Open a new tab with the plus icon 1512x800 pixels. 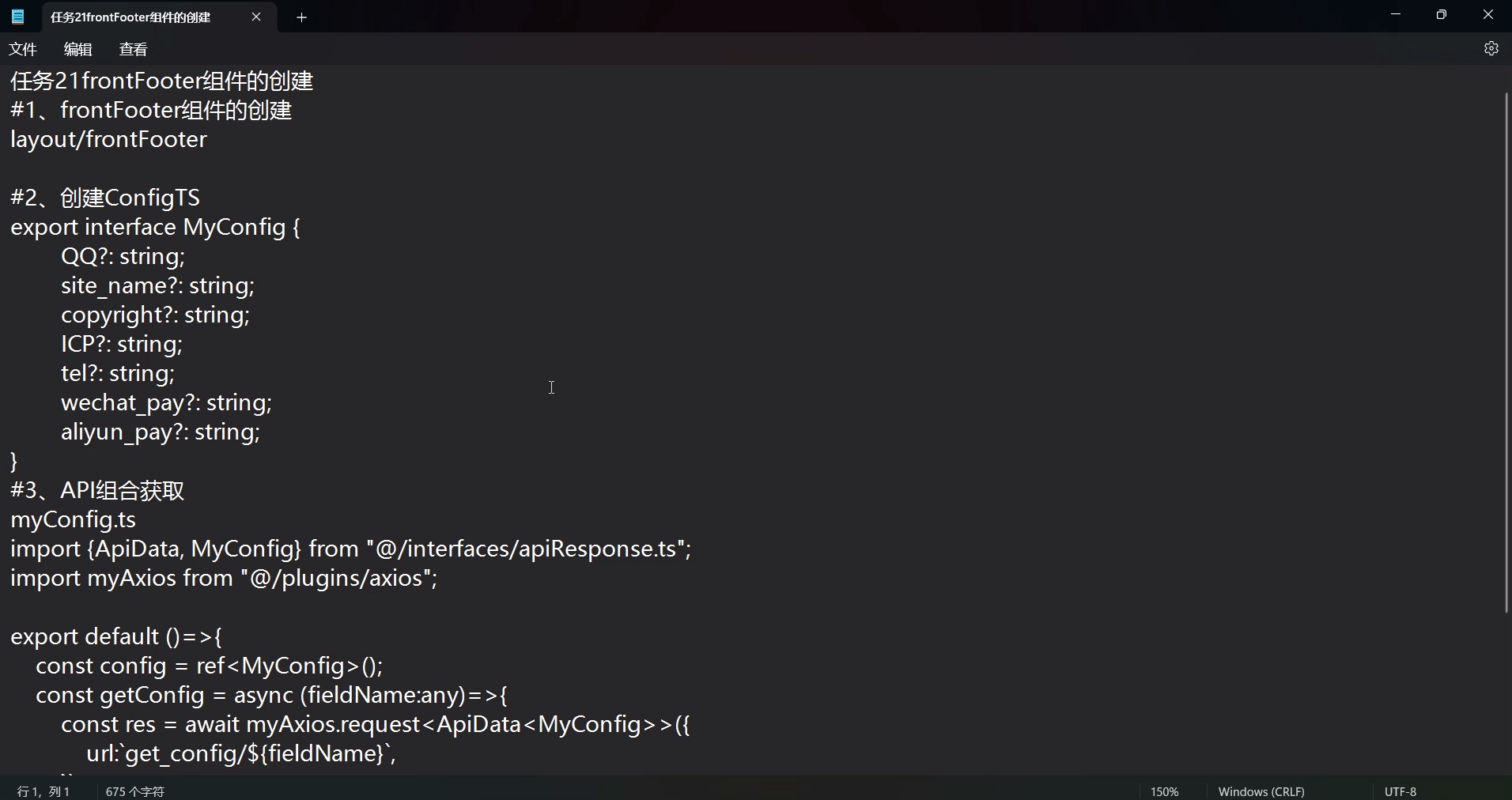tap(301, 17)
